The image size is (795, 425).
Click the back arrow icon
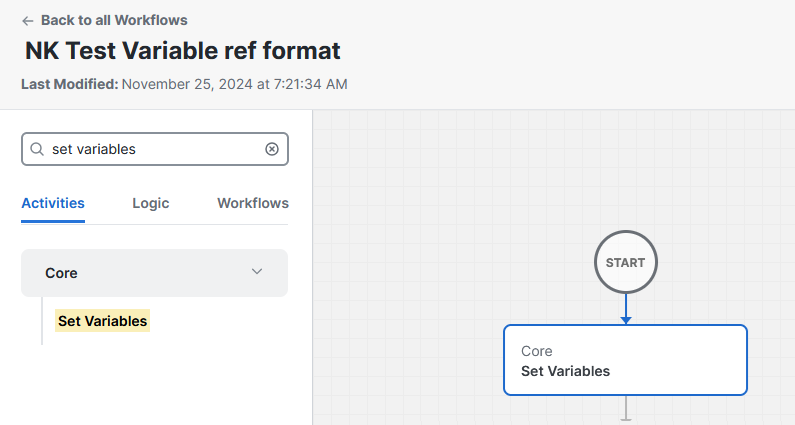coord(27,21)
